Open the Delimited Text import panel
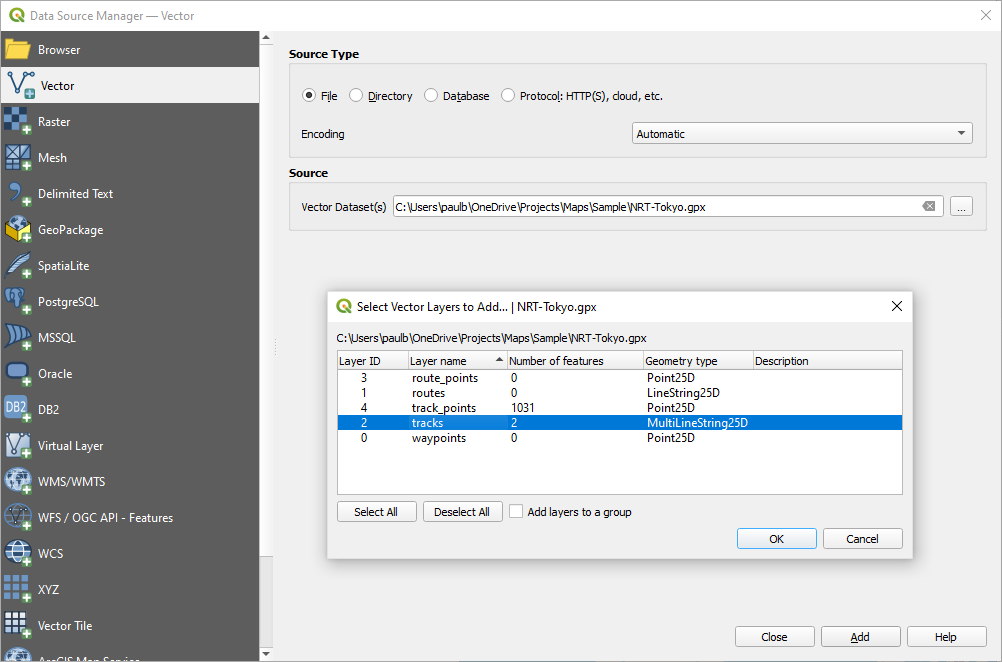 click(76, 193)
